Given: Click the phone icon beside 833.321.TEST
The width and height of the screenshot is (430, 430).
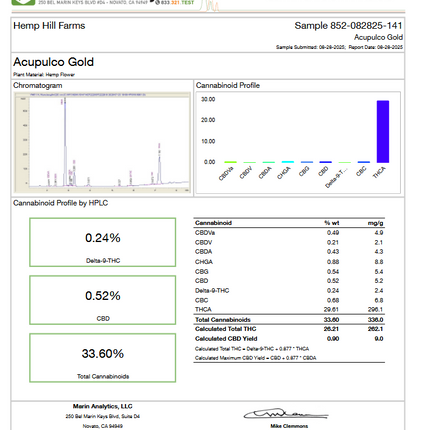Looking at the screenshot, I should click(157, 2).
